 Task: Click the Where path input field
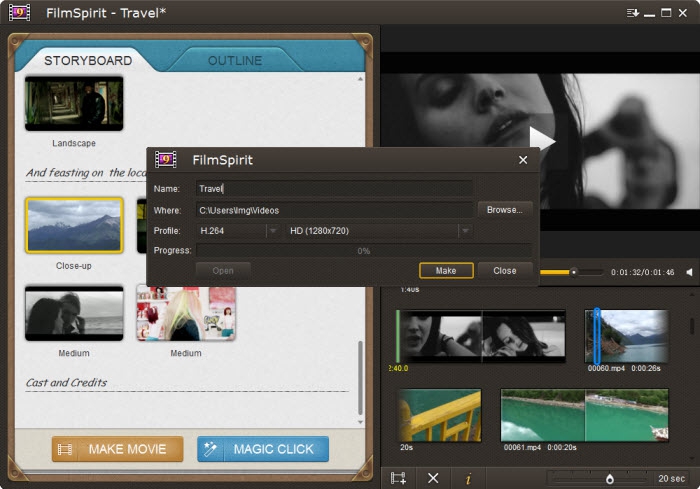pyautogui.click(x=334, y=210)
